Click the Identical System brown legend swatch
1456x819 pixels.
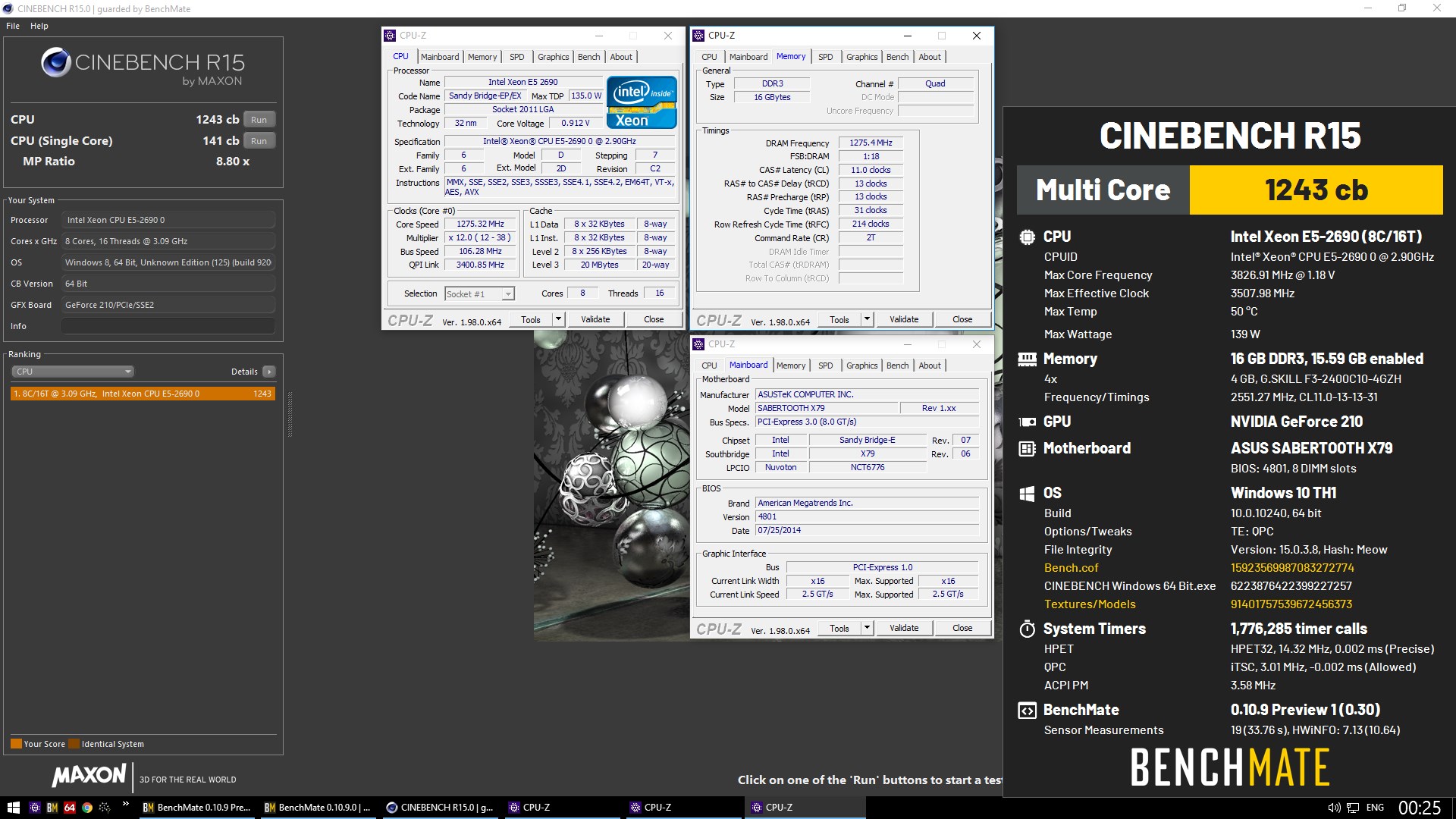(74, 744)
